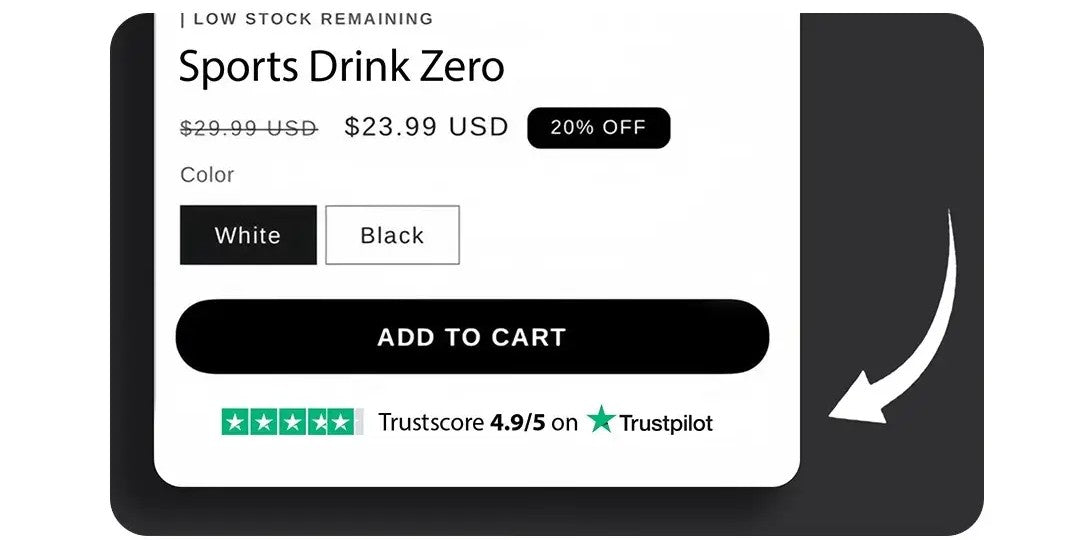The width and height of the screenshot is (1080, 540).
Task: Click the fourth green Trustpilot rating star
Action: 316,422
